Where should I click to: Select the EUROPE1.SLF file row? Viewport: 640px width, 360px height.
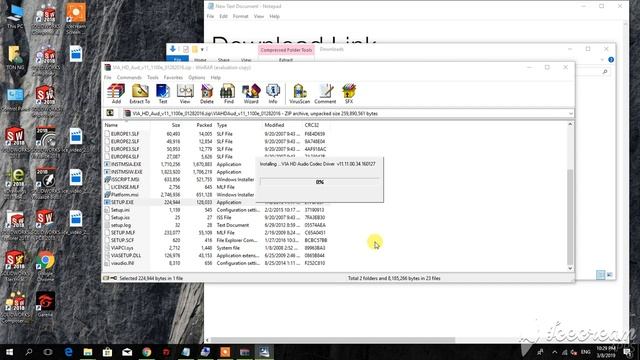coord(216,133)
